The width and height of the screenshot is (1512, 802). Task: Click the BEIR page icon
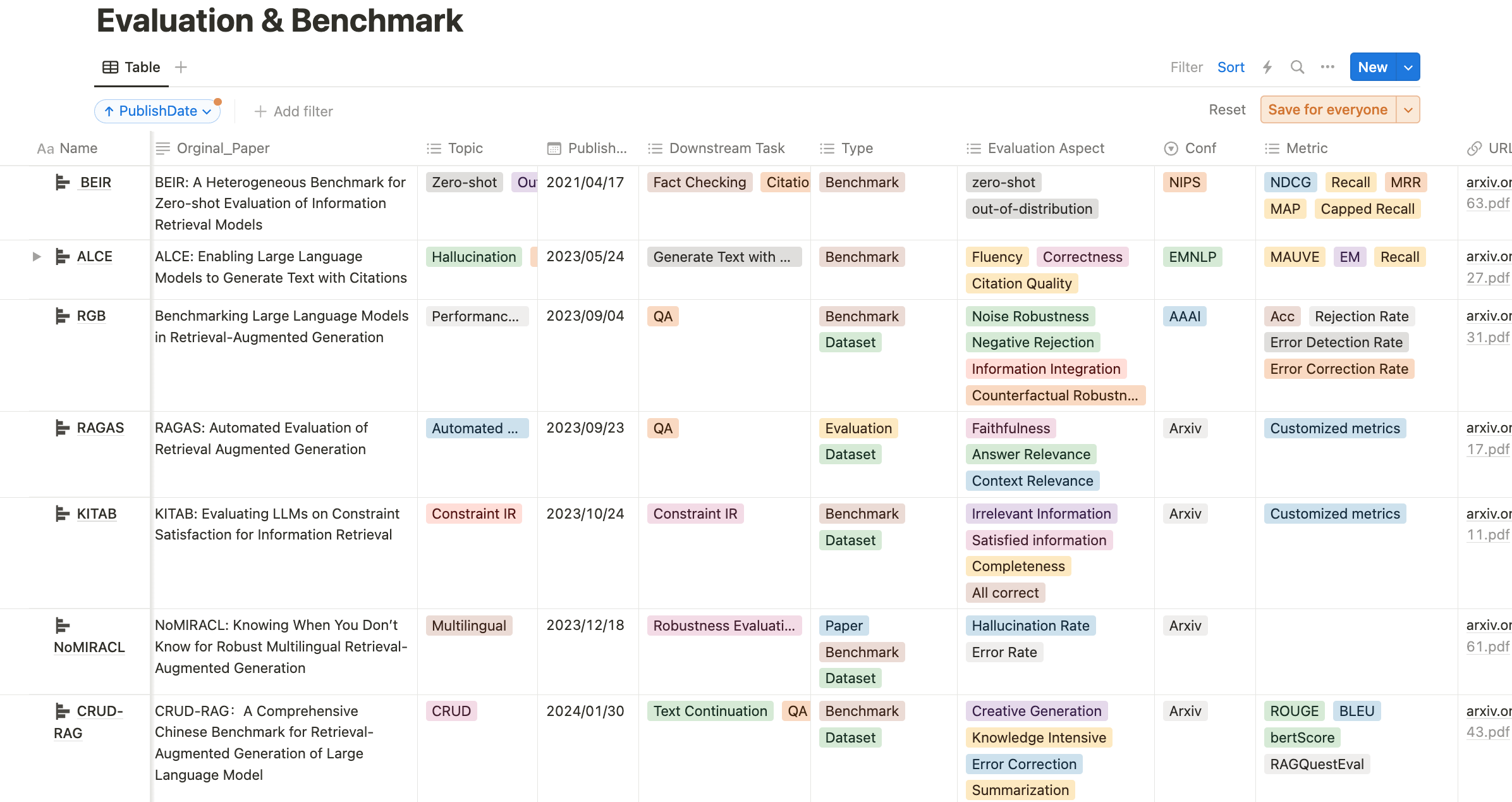(62, 183)
